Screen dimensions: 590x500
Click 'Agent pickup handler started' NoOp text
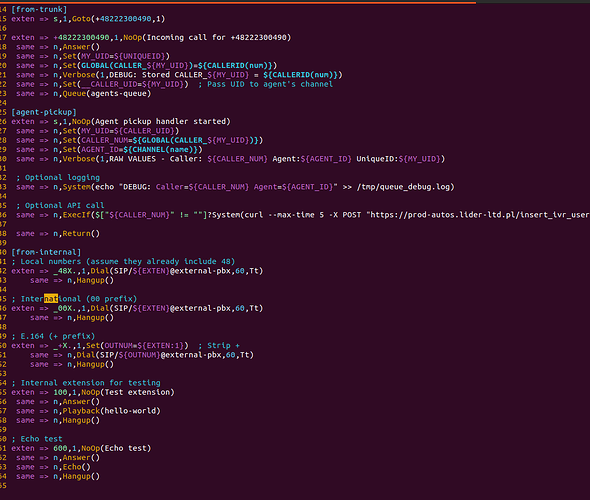coord(161,122)
